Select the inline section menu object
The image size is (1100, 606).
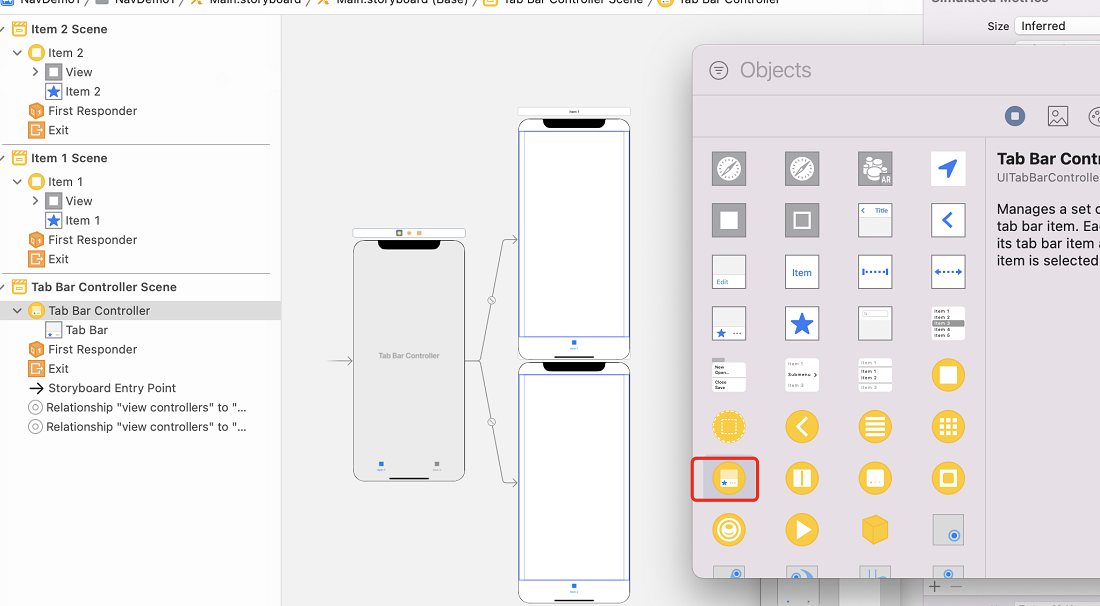(875, 375)
